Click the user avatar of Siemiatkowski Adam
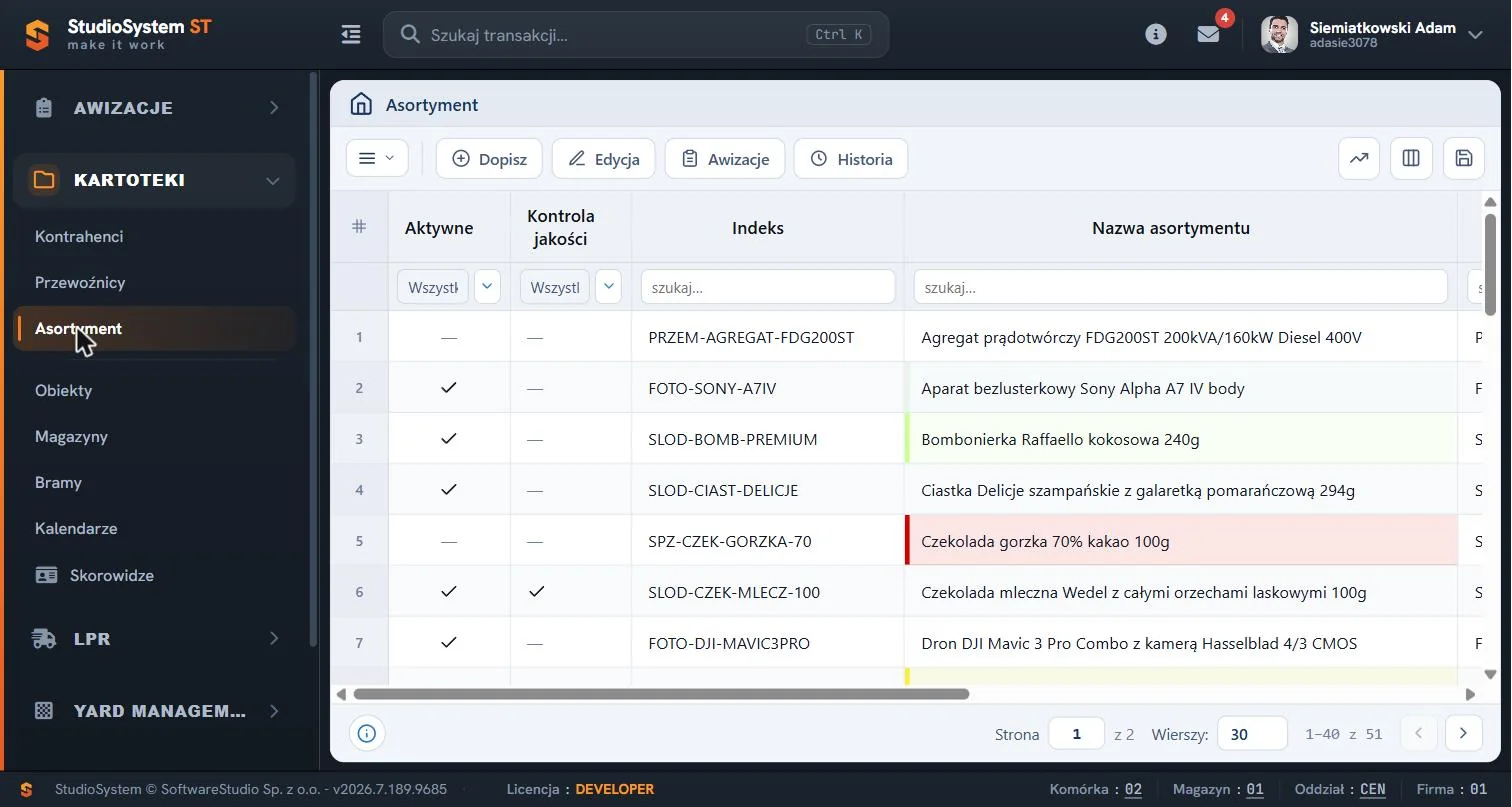The height and width of the screenshot is (807, 1512). [x=1279, y=34]
